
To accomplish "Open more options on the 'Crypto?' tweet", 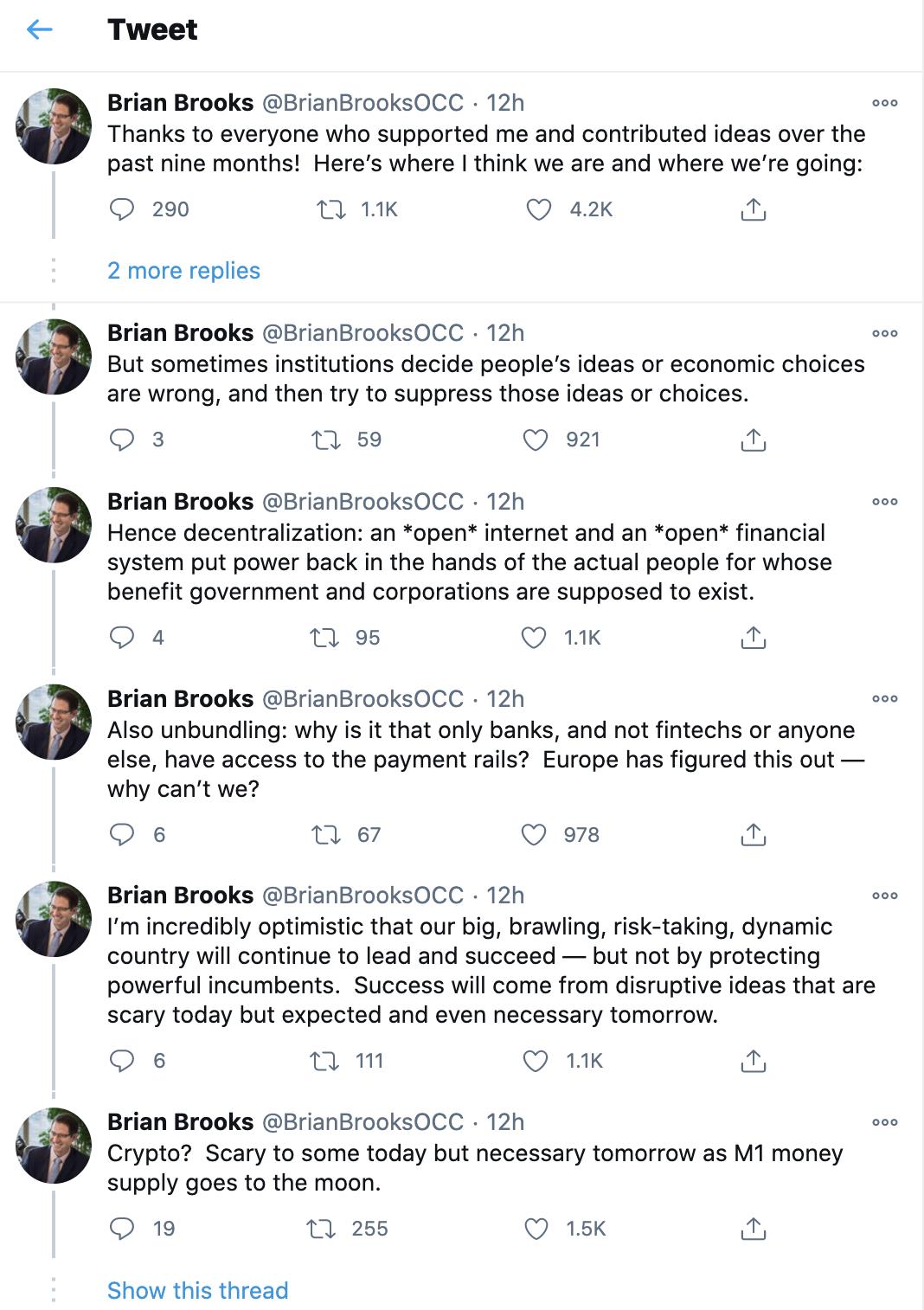I will tap(884, 1122).
